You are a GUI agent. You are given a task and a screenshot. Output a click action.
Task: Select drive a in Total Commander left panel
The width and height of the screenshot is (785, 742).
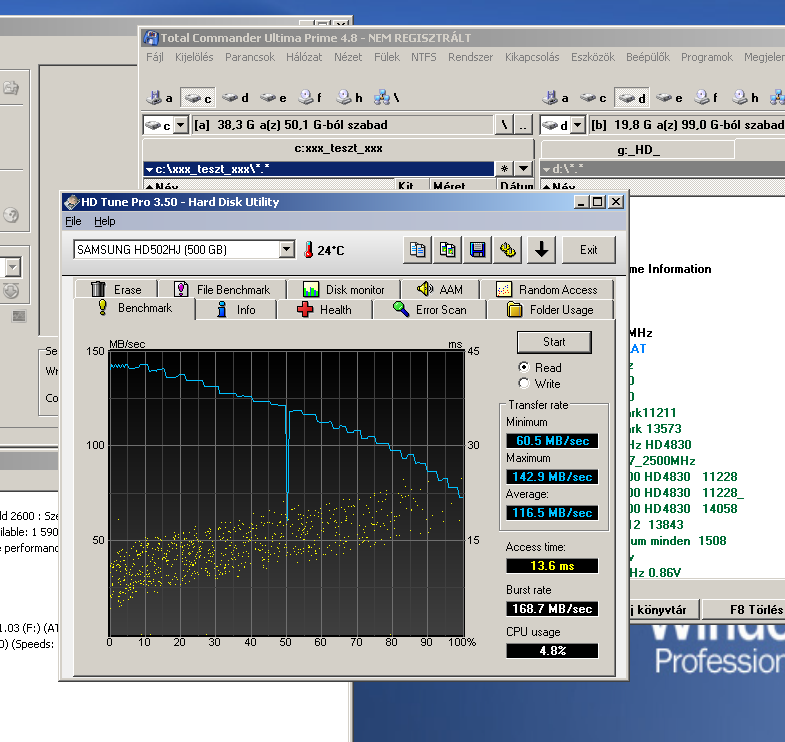coord(160,98)
